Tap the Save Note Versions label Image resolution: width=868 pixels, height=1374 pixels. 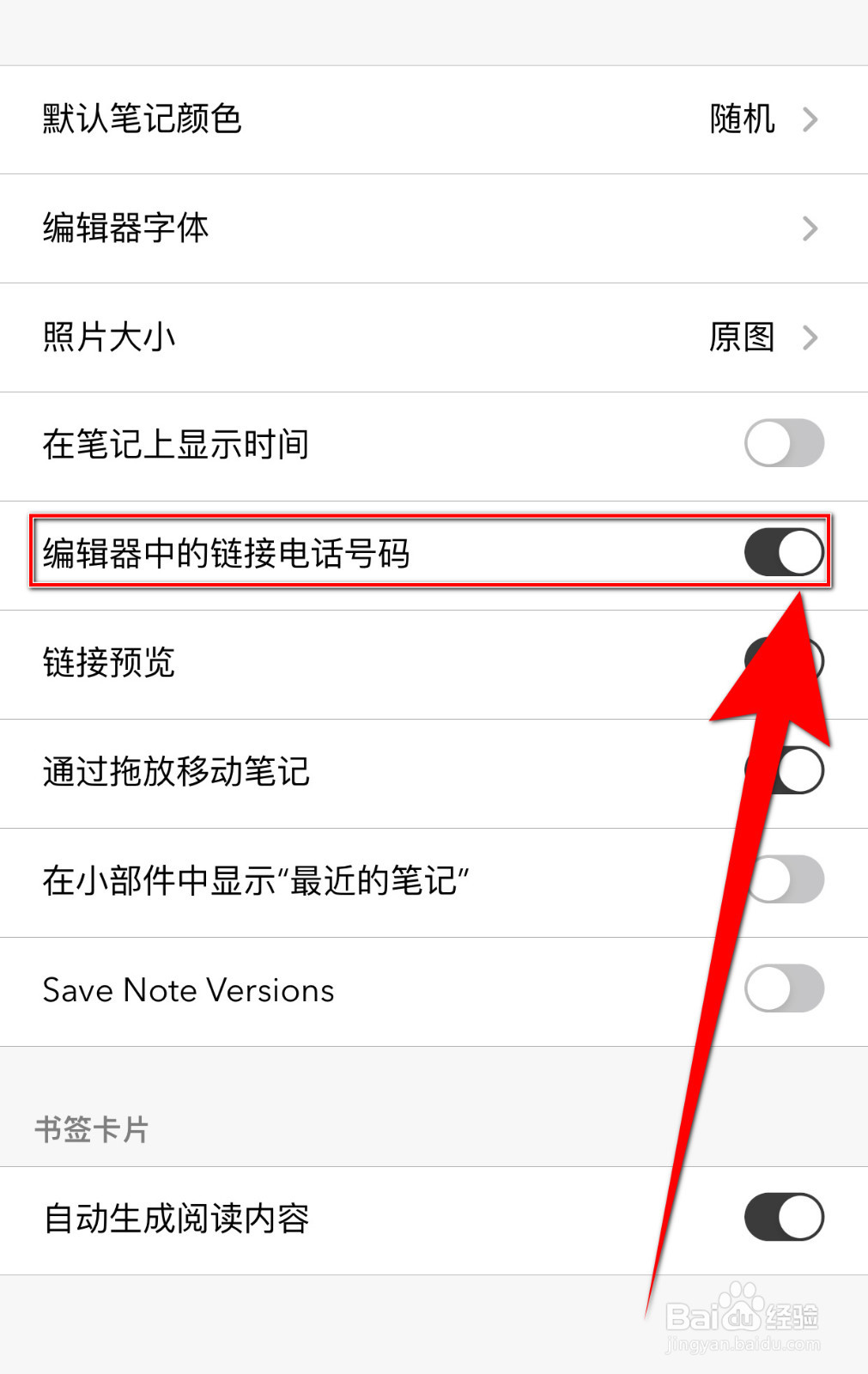(x=189, y=990)
